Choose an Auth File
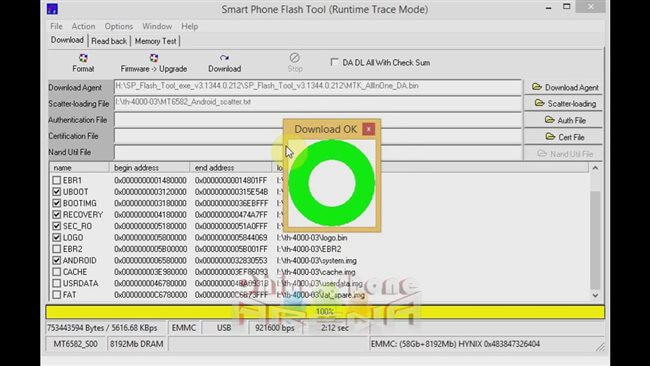This screenshot has height=366, width=650. tap(565, 120)
